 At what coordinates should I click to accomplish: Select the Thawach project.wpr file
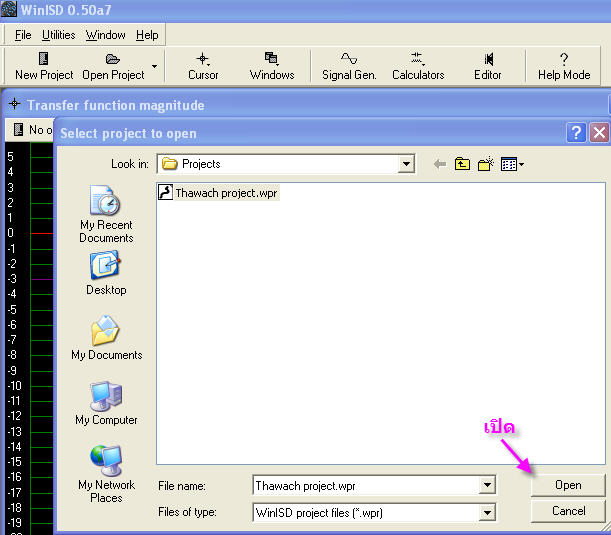[x=226, y=193]
